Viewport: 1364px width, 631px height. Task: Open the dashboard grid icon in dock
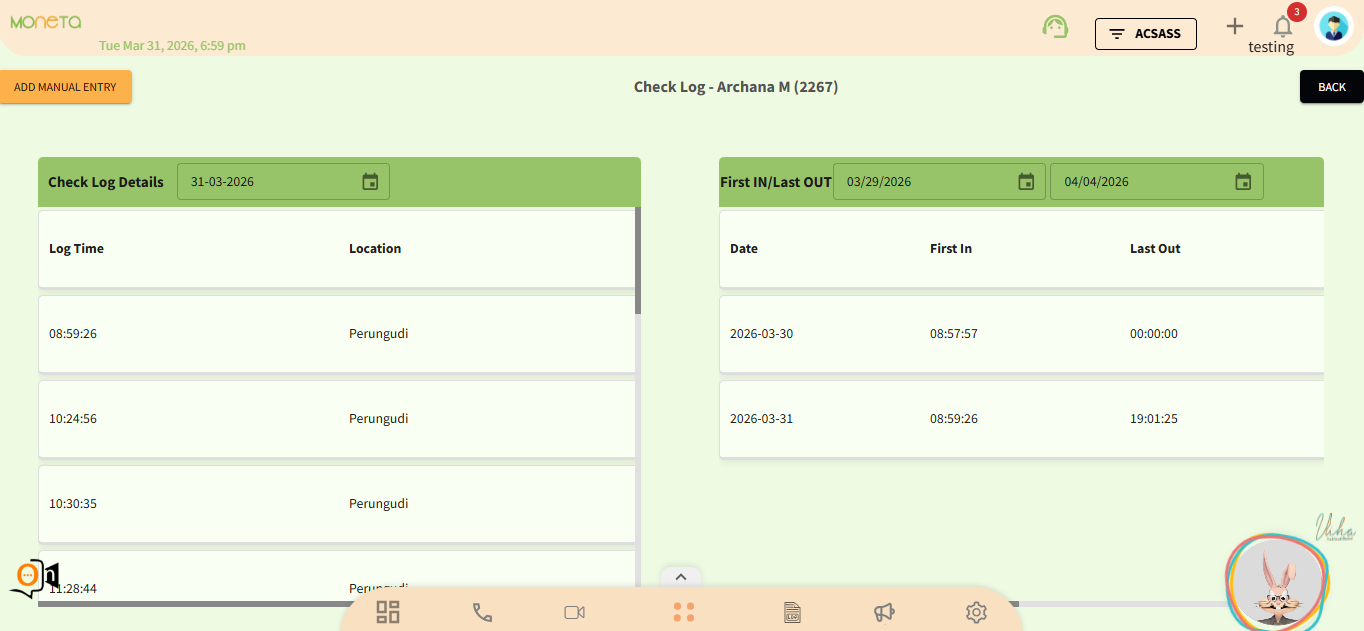388,612
